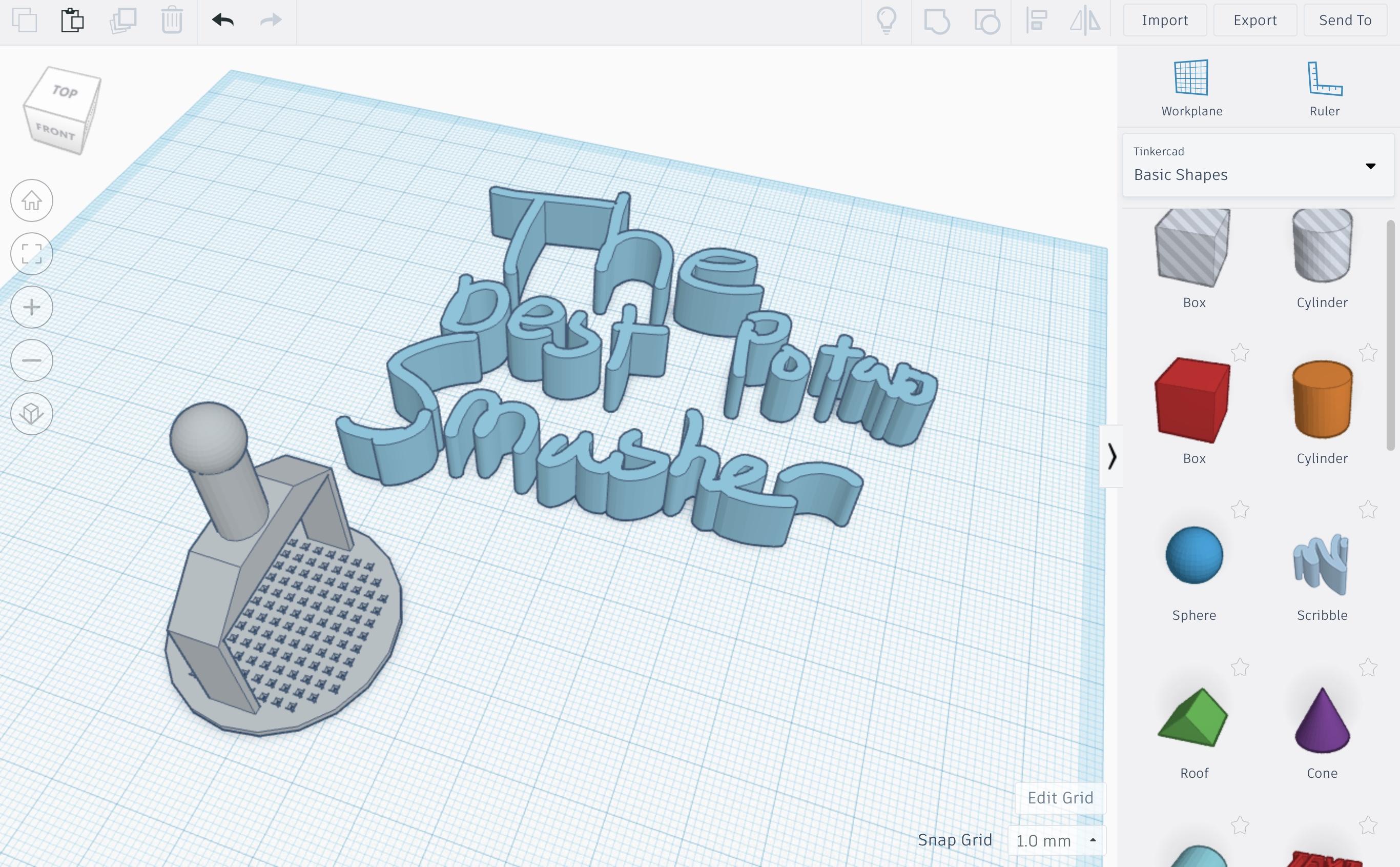
Task: Open the Align tool
Action: click(x=1037, y=20)
